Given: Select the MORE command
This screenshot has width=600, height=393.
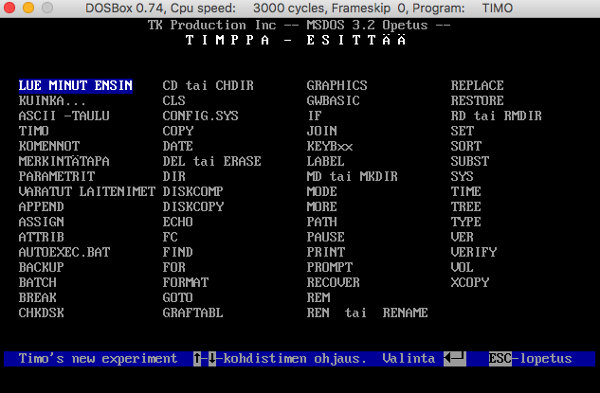Looking at the screenshot, I should [322, 207].
